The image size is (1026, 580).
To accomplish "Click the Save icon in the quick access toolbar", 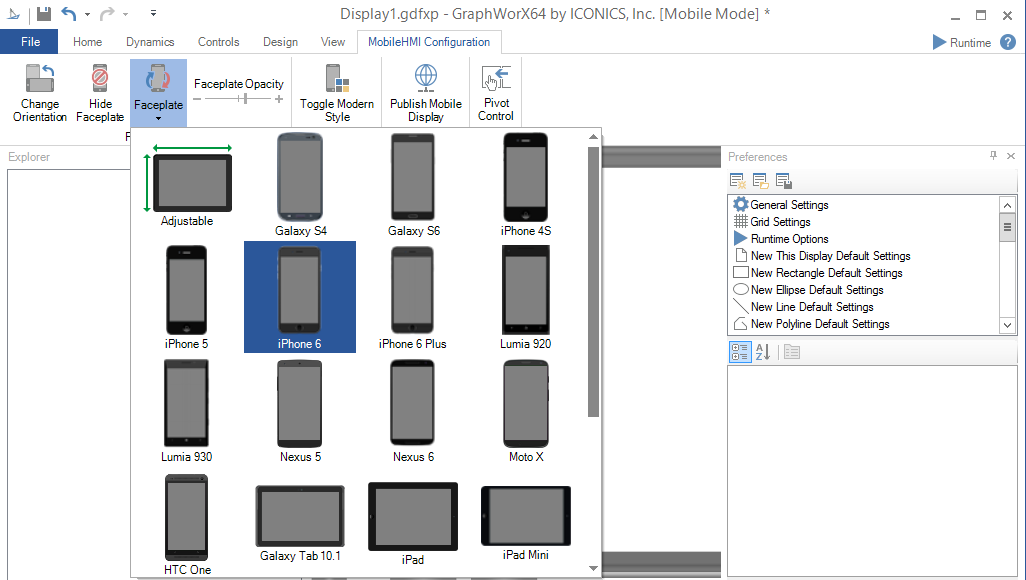I will [x=44, y=14].
